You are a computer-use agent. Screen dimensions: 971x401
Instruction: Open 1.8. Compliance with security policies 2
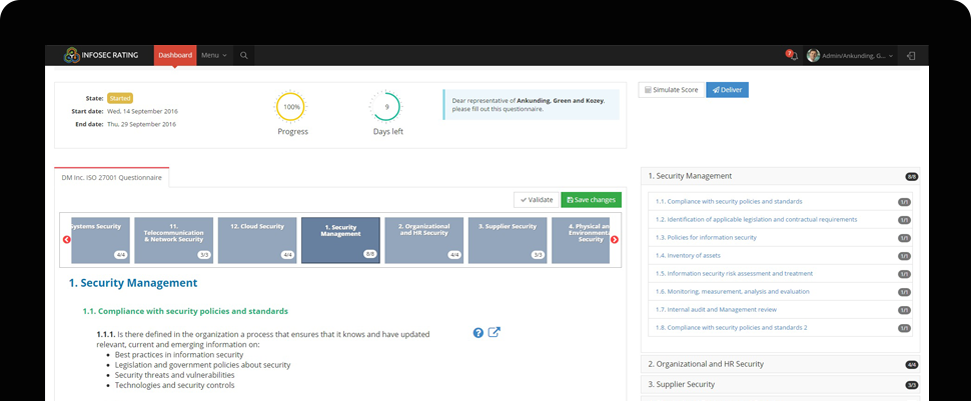click(x=731, y=327)
